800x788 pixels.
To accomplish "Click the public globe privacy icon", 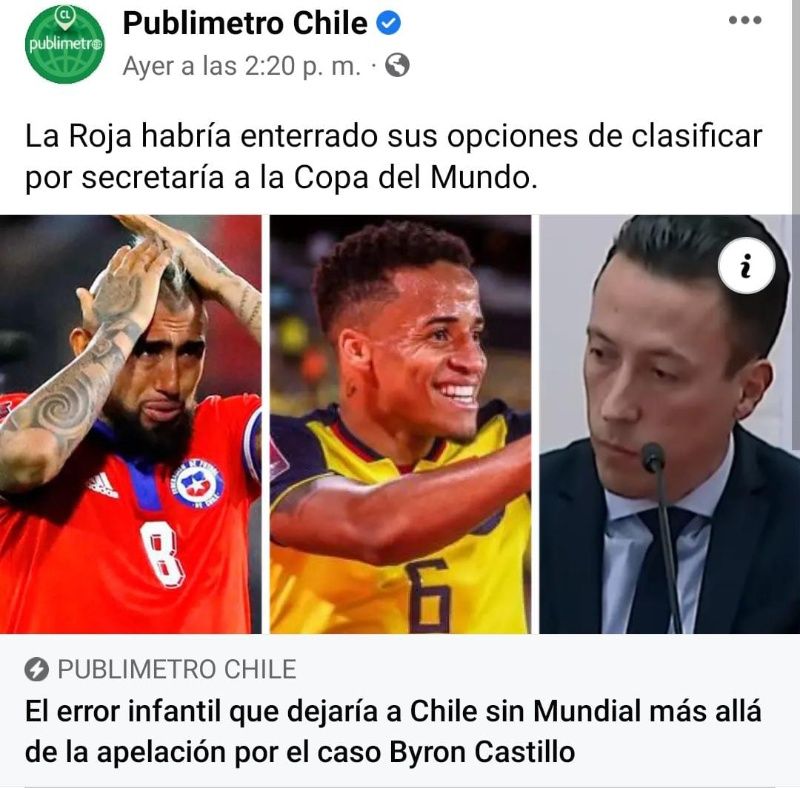I will click(397, 65).
